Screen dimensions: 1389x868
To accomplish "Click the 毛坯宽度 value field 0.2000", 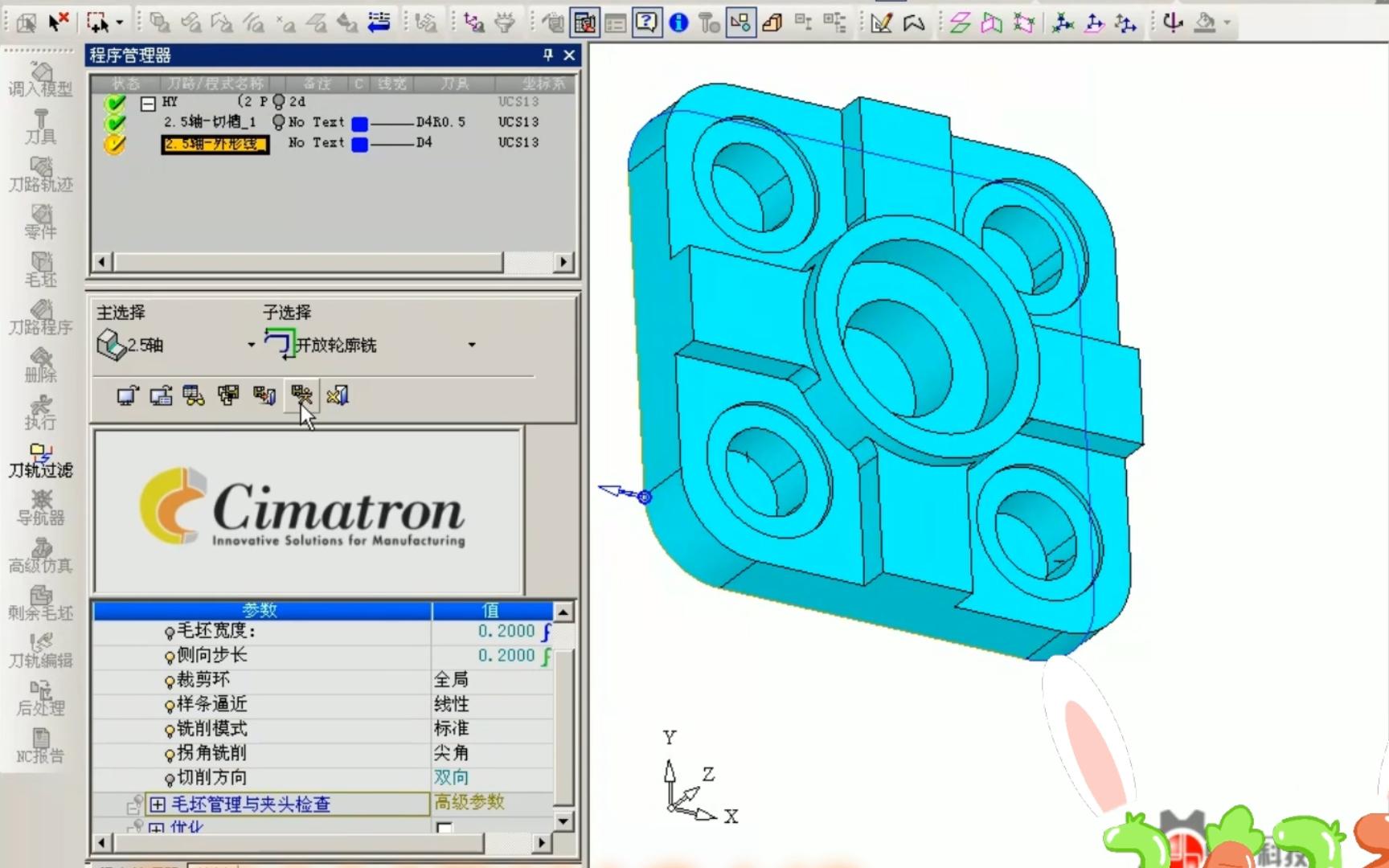I will pyautogui.click(x=506, y=632).
